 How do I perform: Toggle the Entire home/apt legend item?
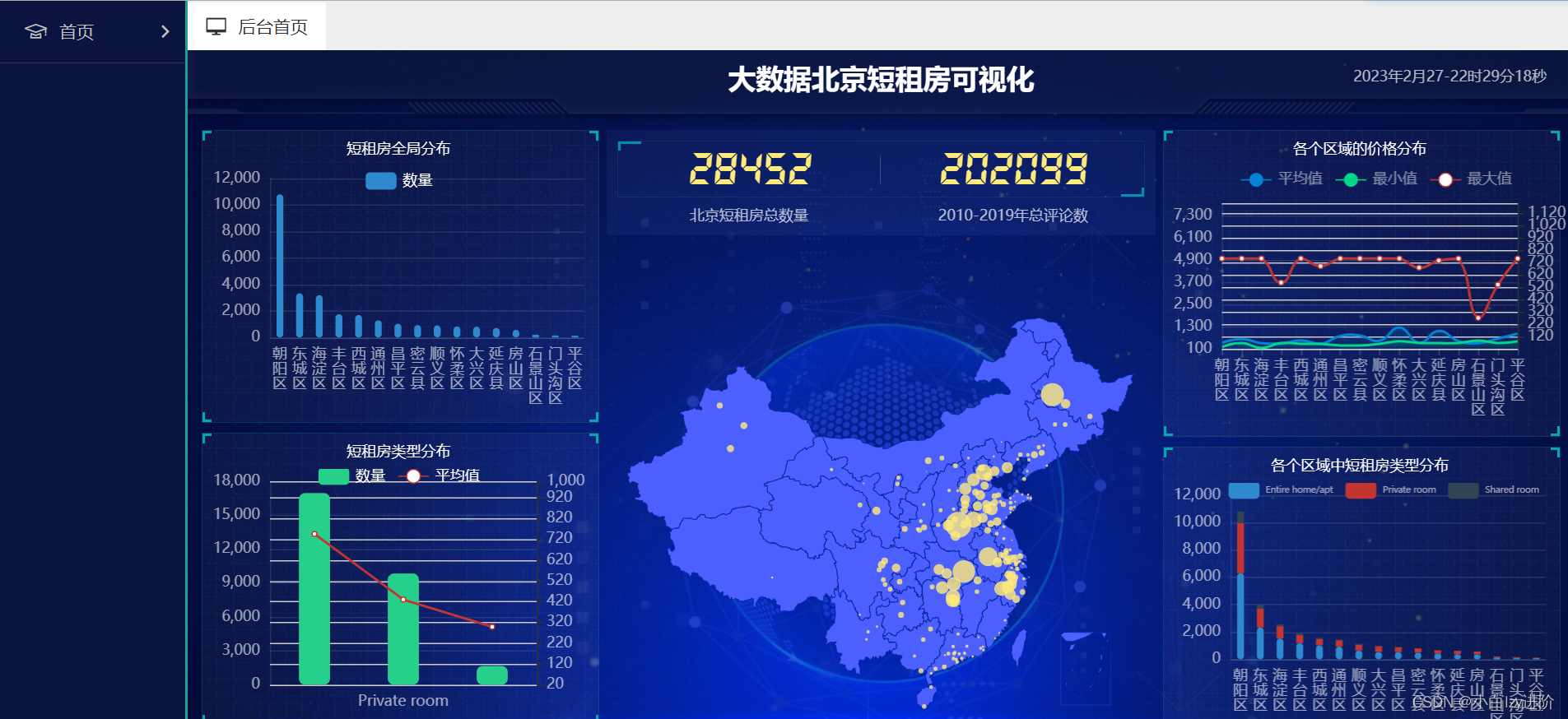coord(1281,489)
